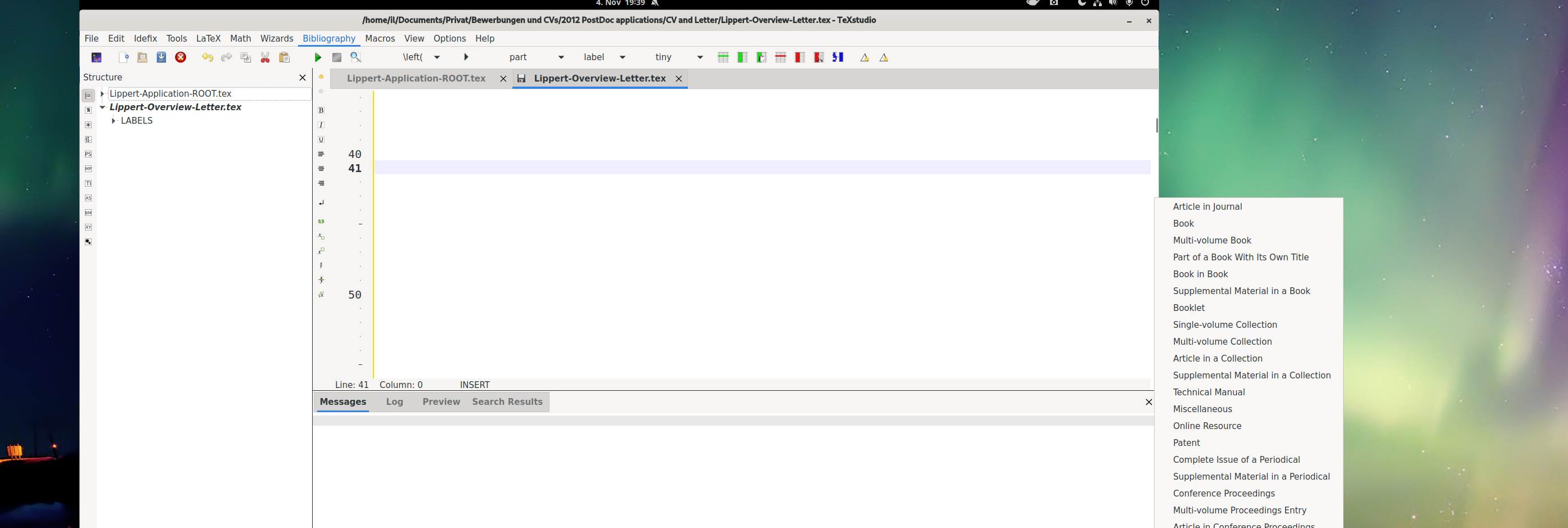1568x528 pixels.
Task: Cut selection using the scissors icon
Action: pyautogui.click(x=265, y=57)
